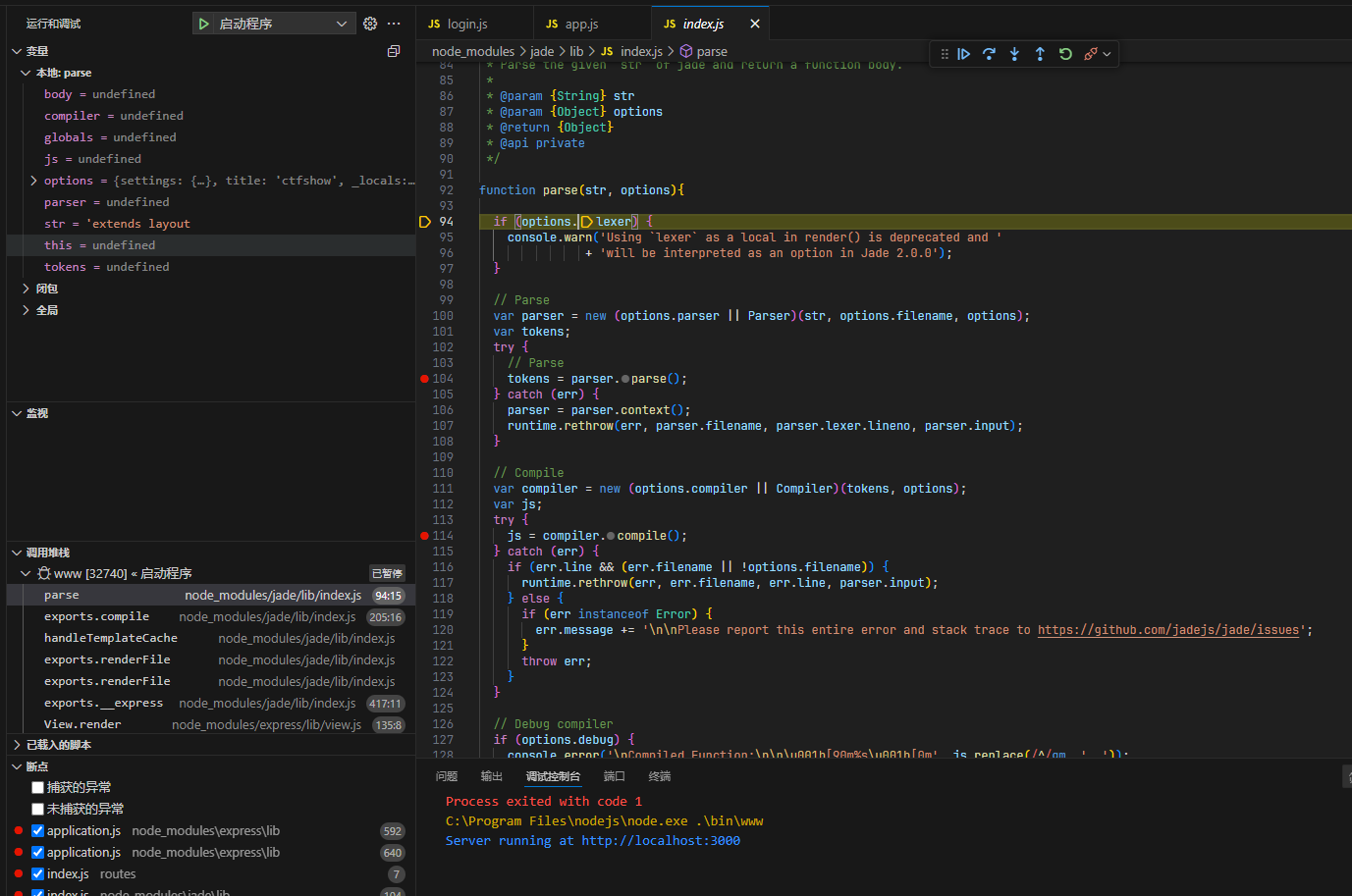
Task: Open the GitHub jade issues link in code
Action: coord(1168,630)
